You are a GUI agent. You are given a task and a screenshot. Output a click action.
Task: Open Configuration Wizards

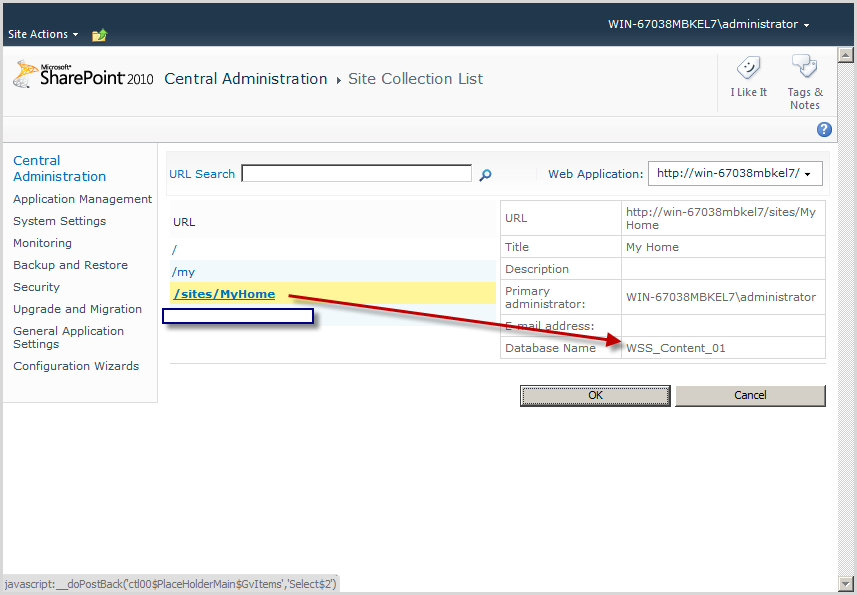(x=76, y=366)
